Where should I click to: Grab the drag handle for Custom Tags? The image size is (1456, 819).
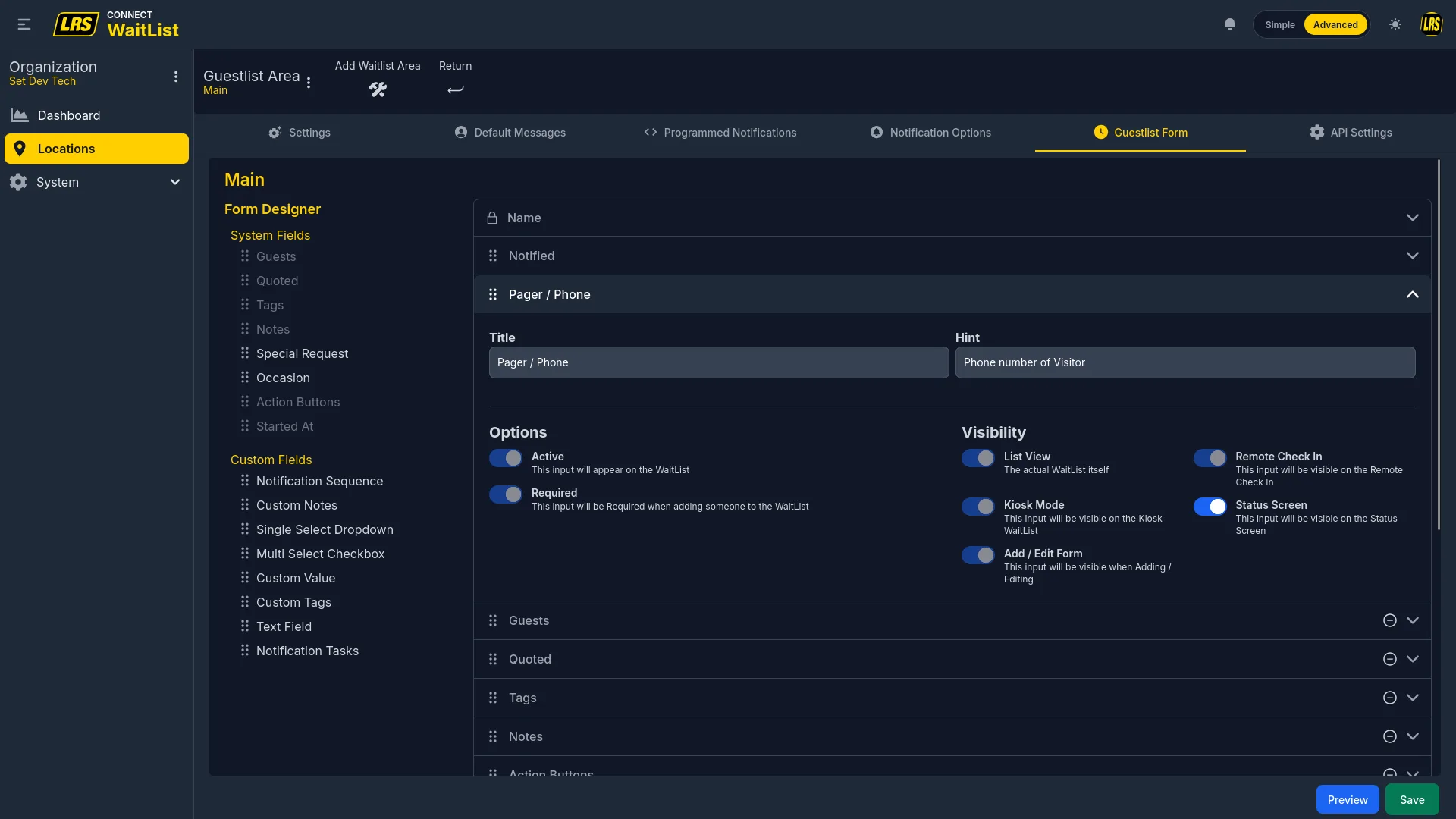[x=245, y=601]
